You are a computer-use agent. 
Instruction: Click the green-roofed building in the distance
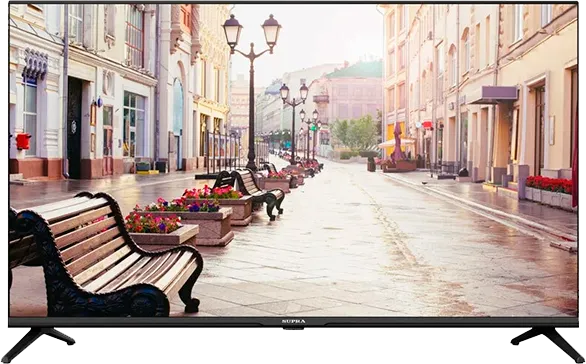(349, 92)
